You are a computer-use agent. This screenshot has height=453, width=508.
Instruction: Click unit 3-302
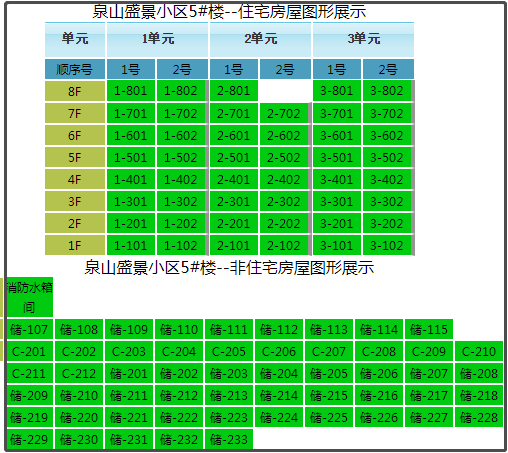[387, 202]
